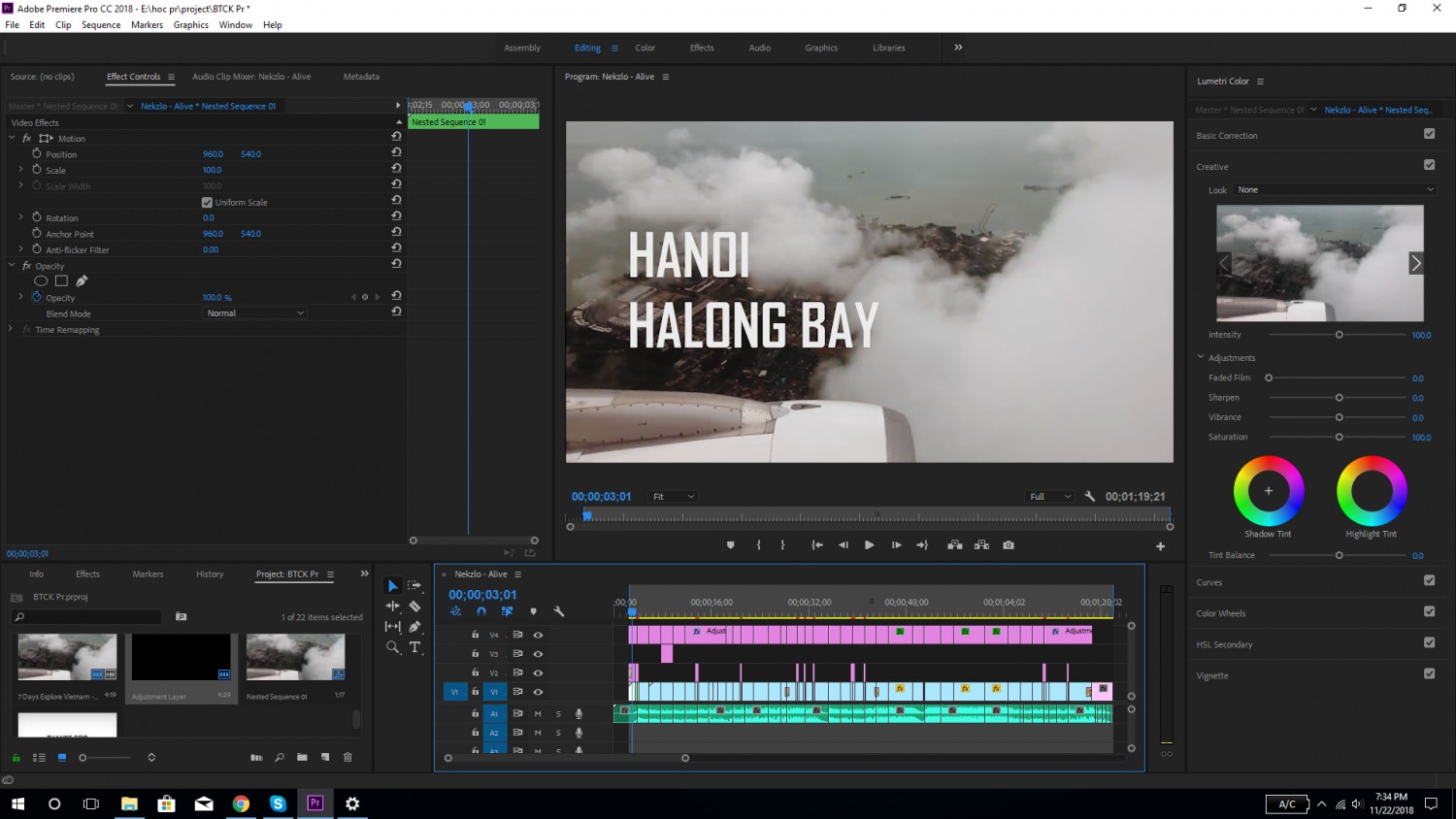Open the Fit zoom level dropdown
This screenshot has height=819, width=1456.
pos(674,497)
